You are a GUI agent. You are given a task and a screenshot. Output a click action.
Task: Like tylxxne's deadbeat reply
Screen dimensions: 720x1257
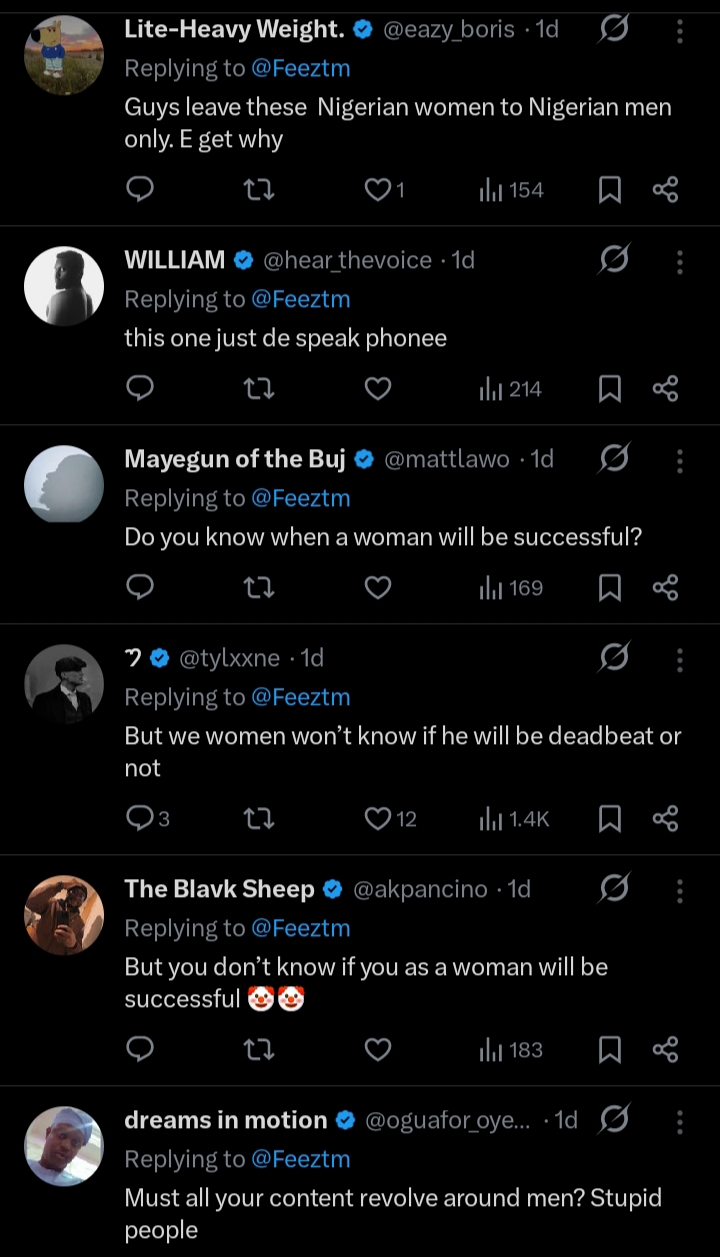click(377, 819)
